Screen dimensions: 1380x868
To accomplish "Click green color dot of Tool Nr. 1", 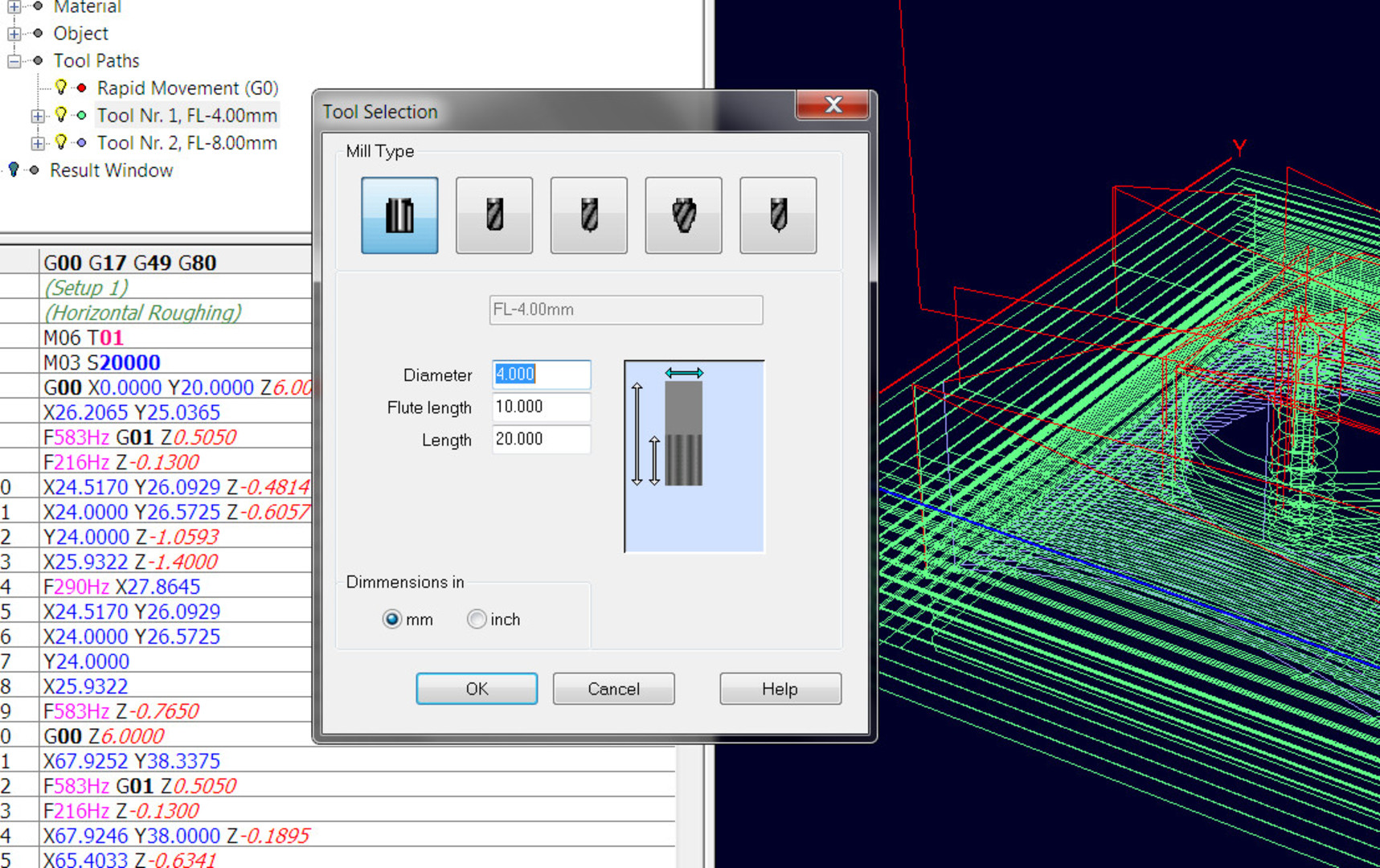I will pyautogui.click(x=81, y=115).
